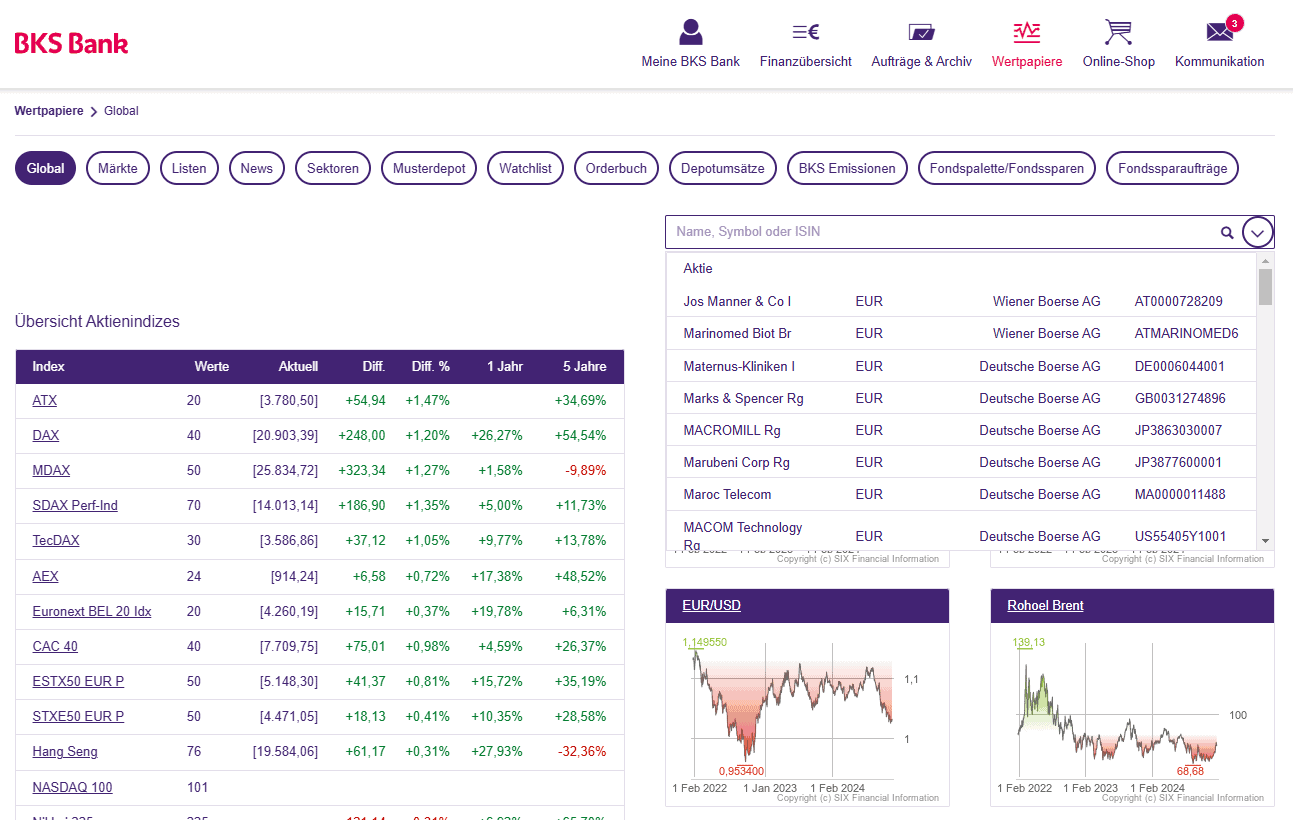This screenshot has height=820, width=1293.
Task: Open the DAX index link
Action: point(46,435)
